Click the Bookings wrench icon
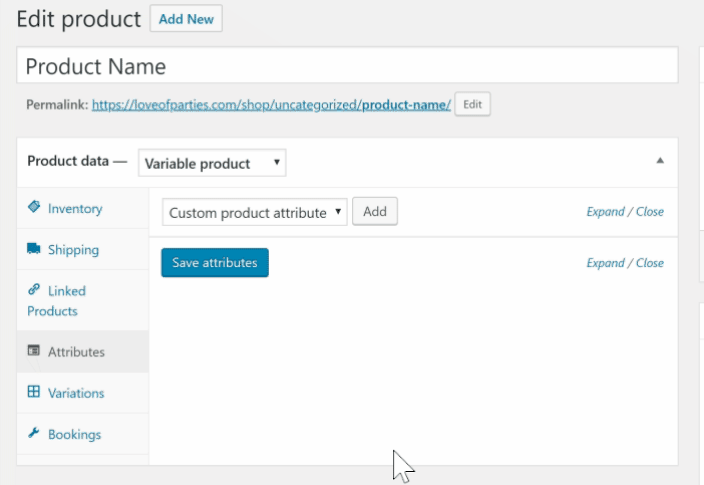This screenshot has height=485, width=704. coord(34,434)
